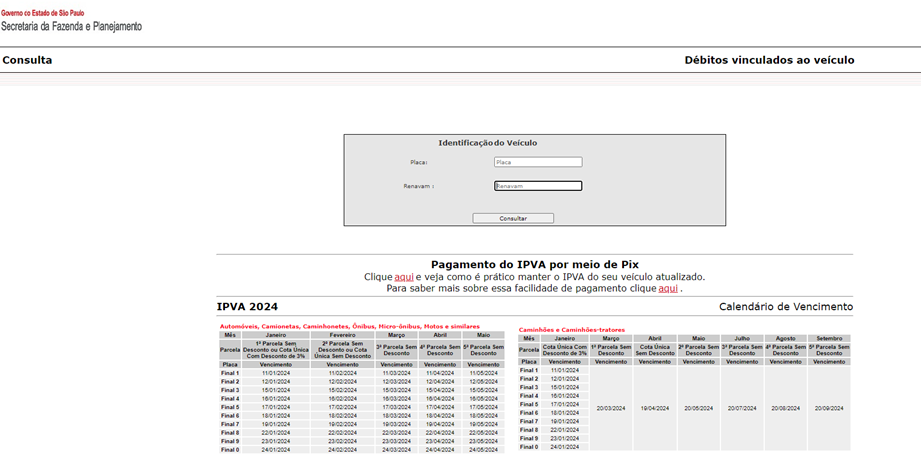
Task: Click the 20/03/2024 date in trucks table
Action: (x=610, y=408)
